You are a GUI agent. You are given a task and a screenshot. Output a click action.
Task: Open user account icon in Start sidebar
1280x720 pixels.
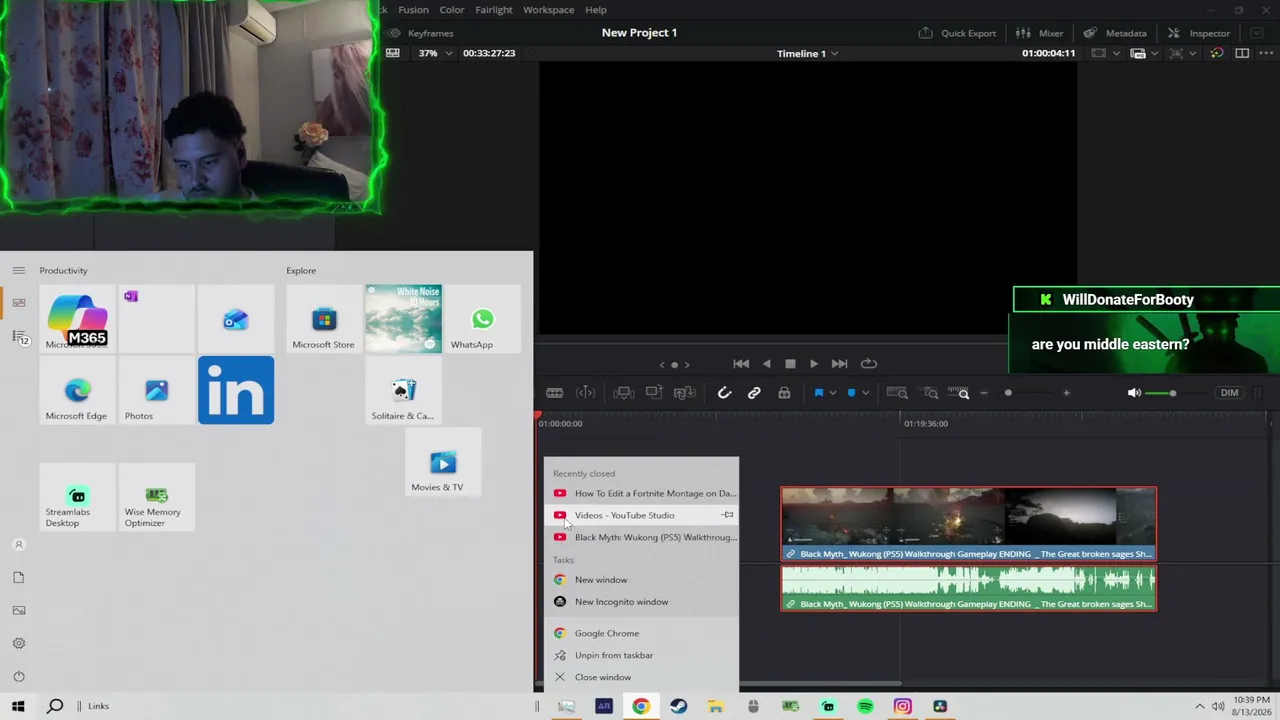[19, 545]
